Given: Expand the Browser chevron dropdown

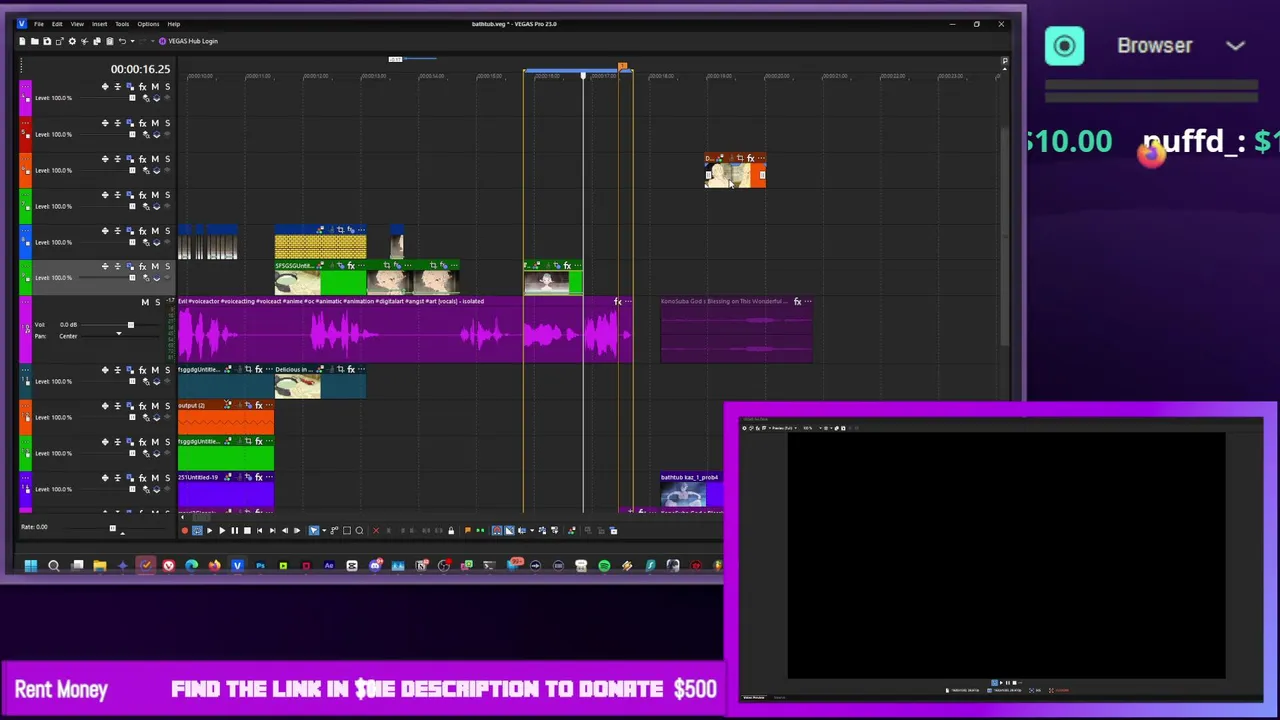Looking at the screenshot, I should pos(1235,46).
